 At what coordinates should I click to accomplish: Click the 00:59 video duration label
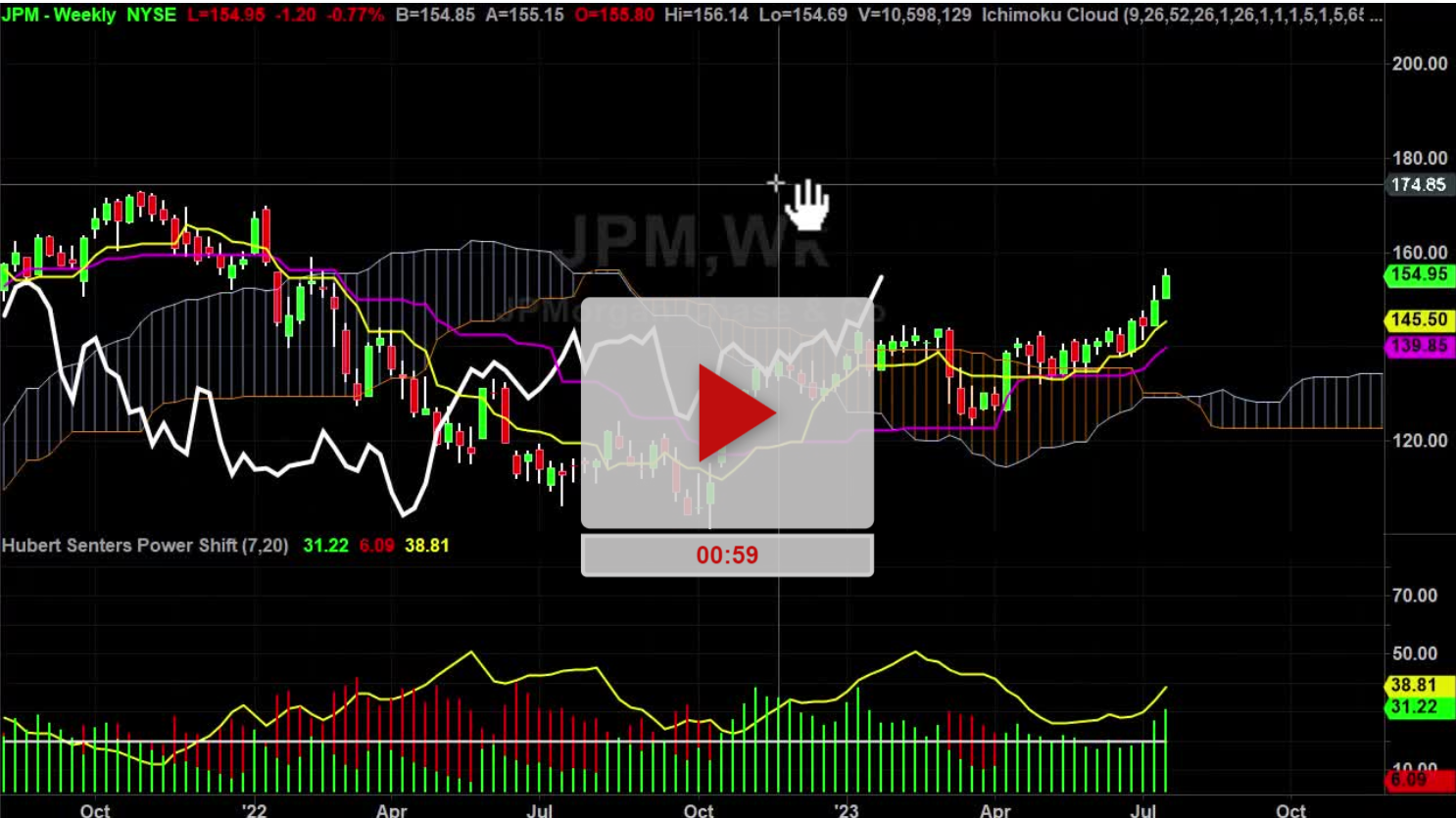[727, 555]
